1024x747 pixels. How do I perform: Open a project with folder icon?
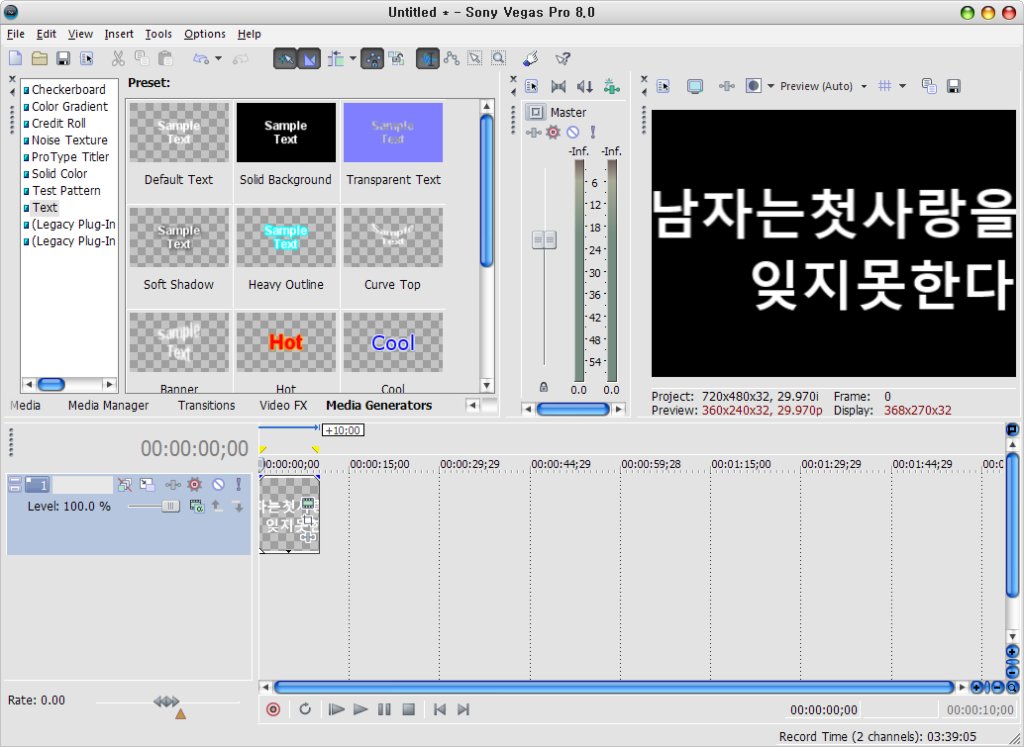coord(40,58)
